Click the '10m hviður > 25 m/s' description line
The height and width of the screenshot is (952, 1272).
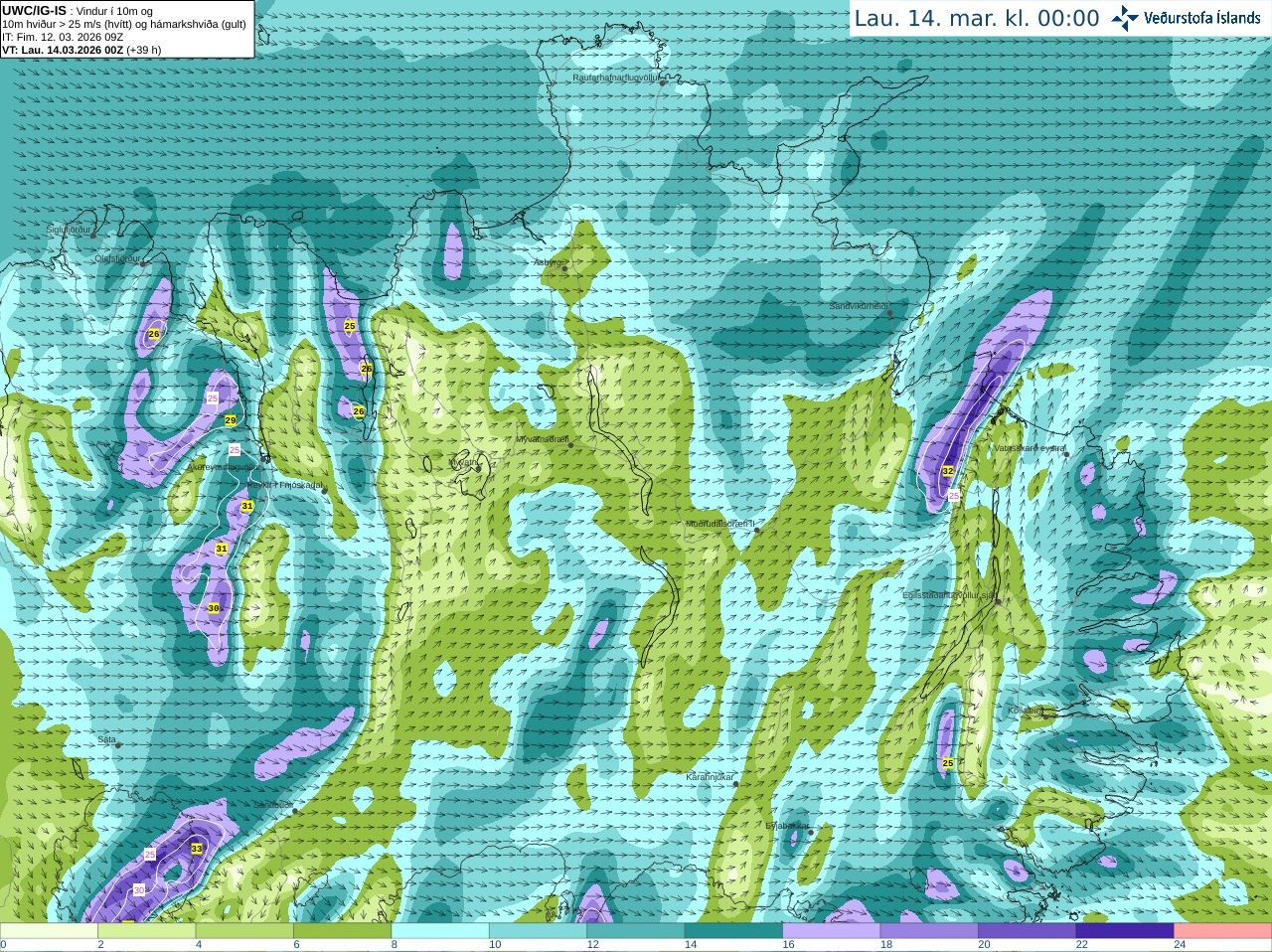124,24
